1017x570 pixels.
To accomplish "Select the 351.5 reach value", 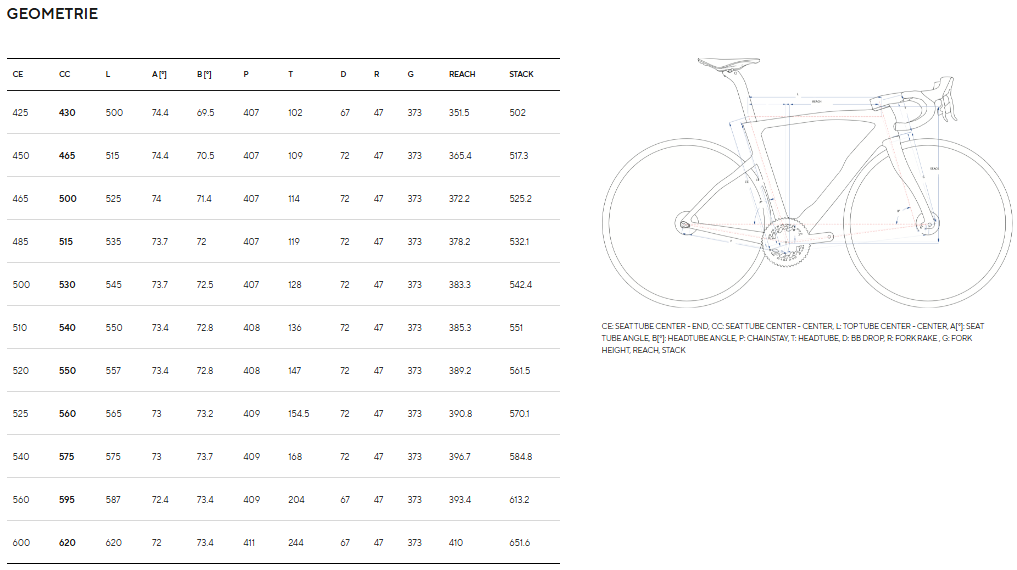I will click(459, 113).
